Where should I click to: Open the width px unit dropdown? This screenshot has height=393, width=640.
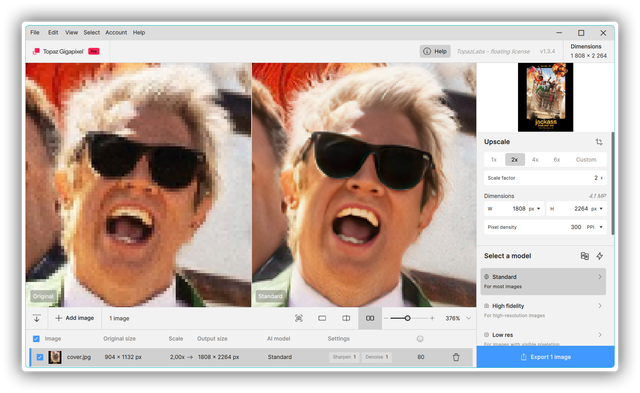(x=535, y=209)
